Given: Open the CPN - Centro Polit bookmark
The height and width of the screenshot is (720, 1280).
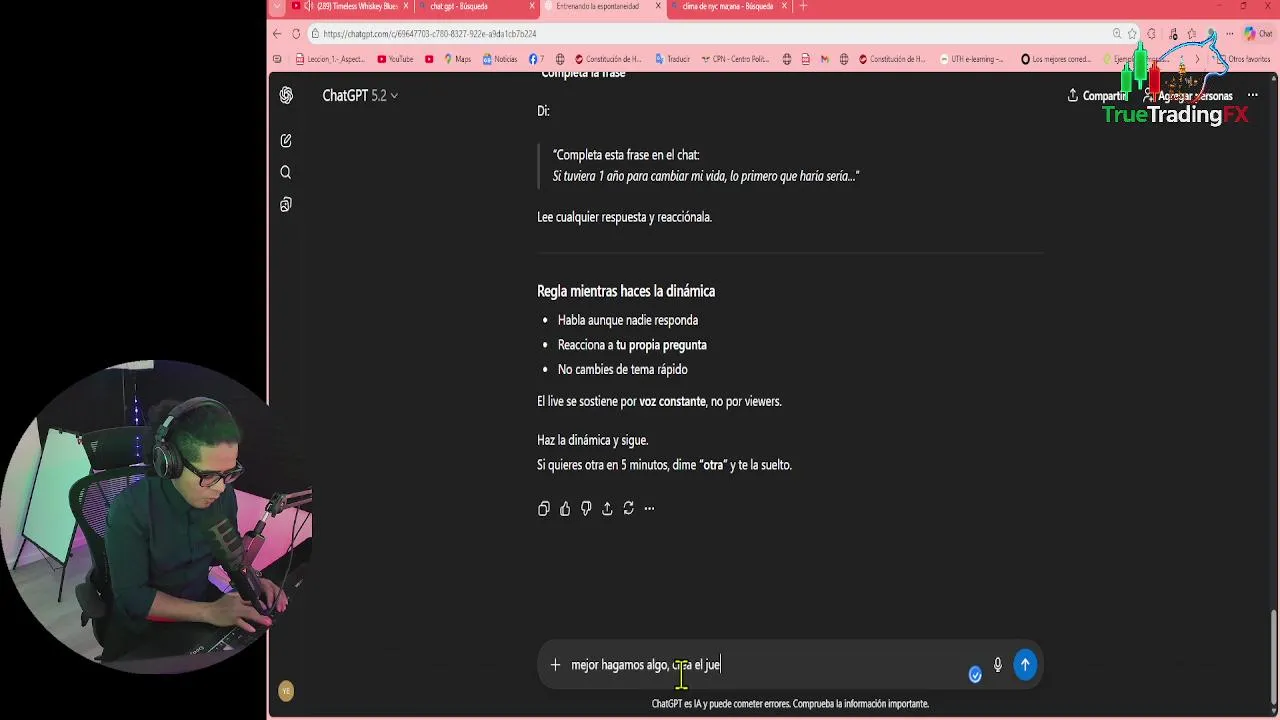Looking at the screenshot, I should click(735, 59).
